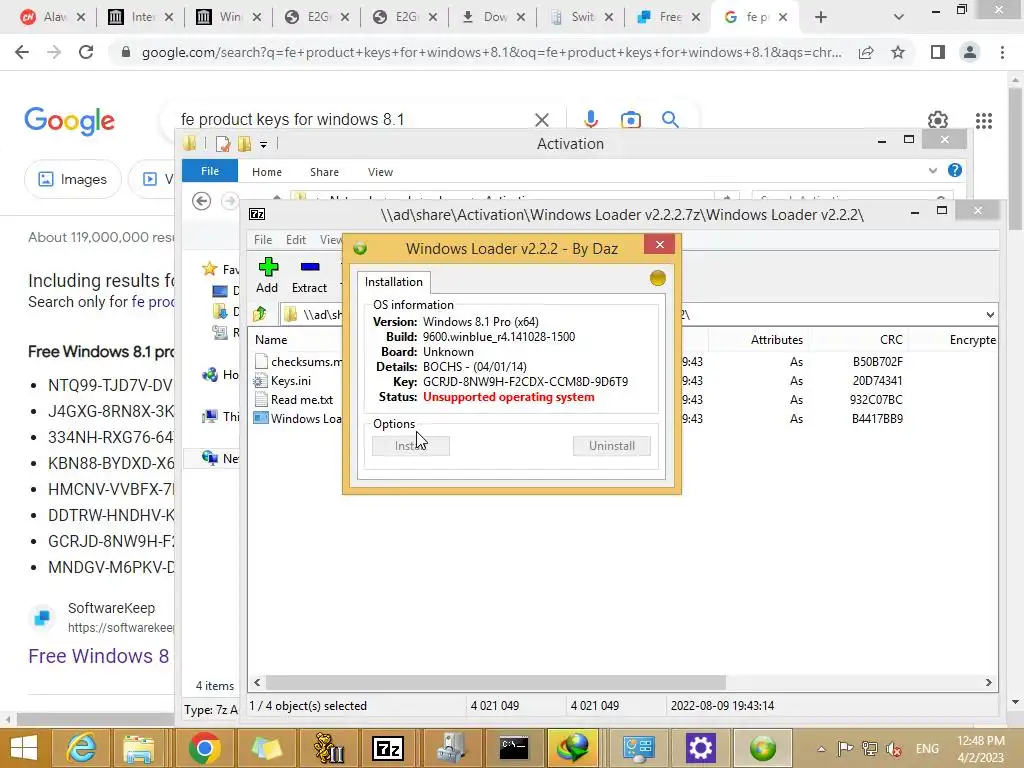Click the blue help icon in Activation explorer

(955, 170)
